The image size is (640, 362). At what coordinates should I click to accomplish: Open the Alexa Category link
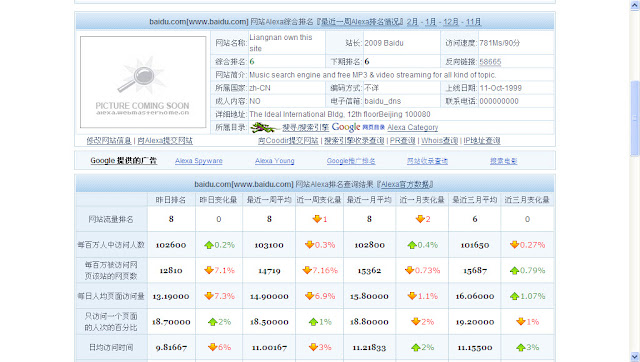click(x=413, y=128)
